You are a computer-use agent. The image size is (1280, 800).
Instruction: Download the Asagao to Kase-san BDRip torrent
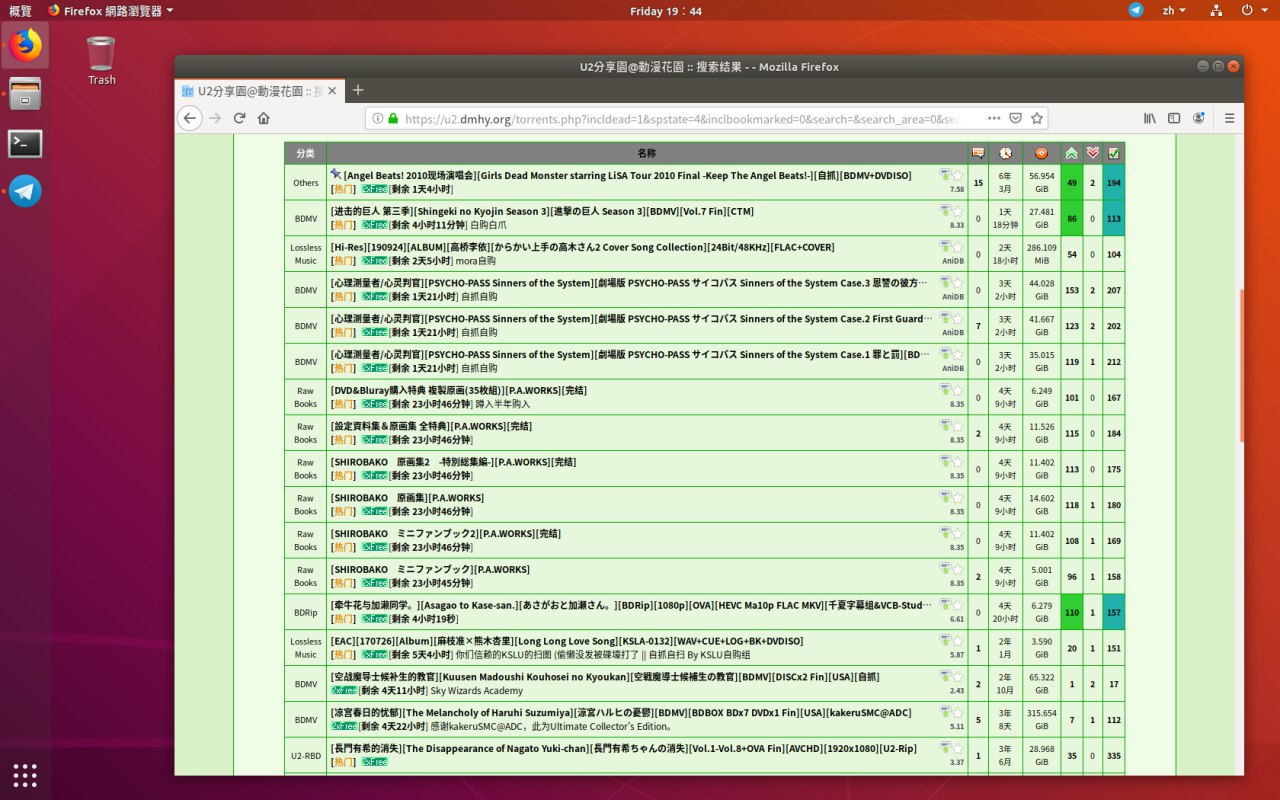[x=945, y=605]
